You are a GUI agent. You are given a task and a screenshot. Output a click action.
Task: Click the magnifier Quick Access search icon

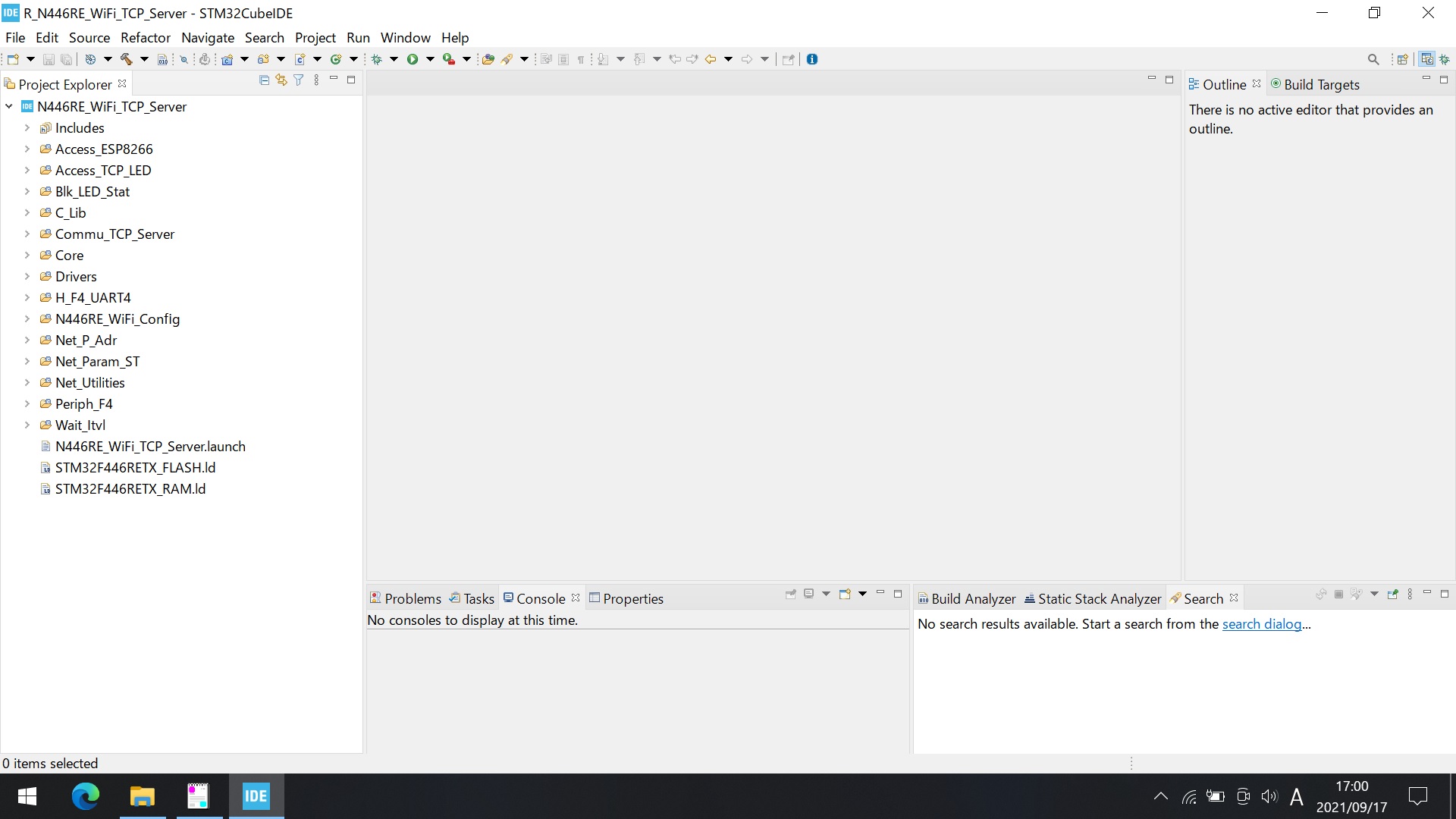point(1373,59)
